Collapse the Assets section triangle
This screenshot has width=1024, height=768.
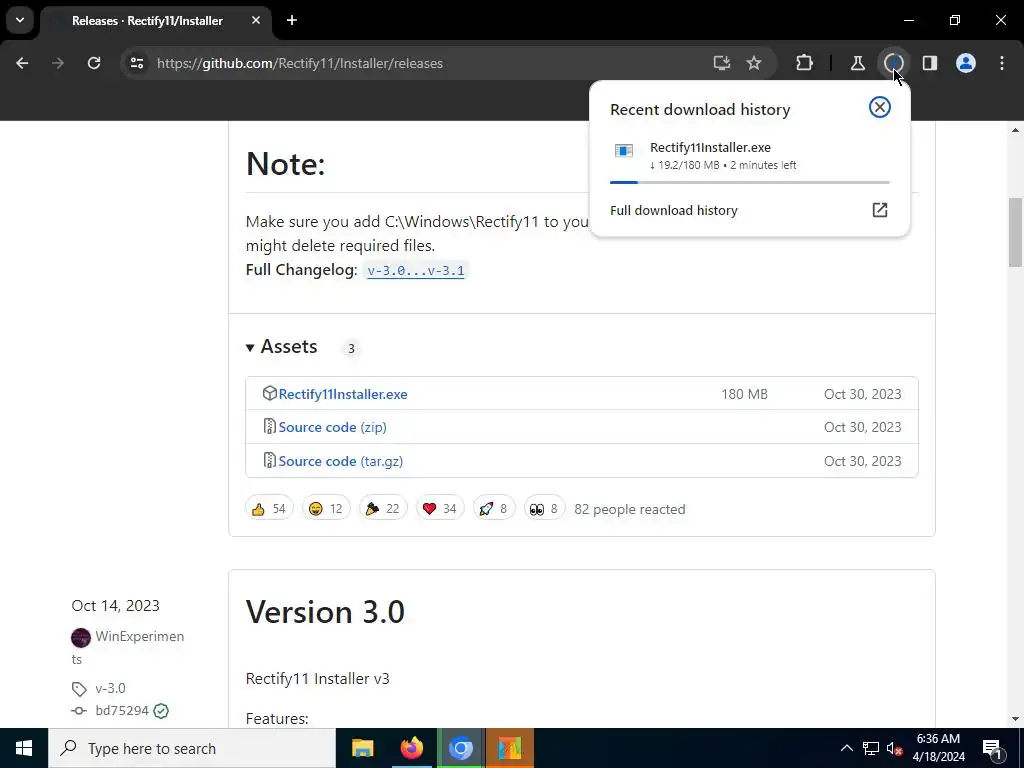click(249, 347)
